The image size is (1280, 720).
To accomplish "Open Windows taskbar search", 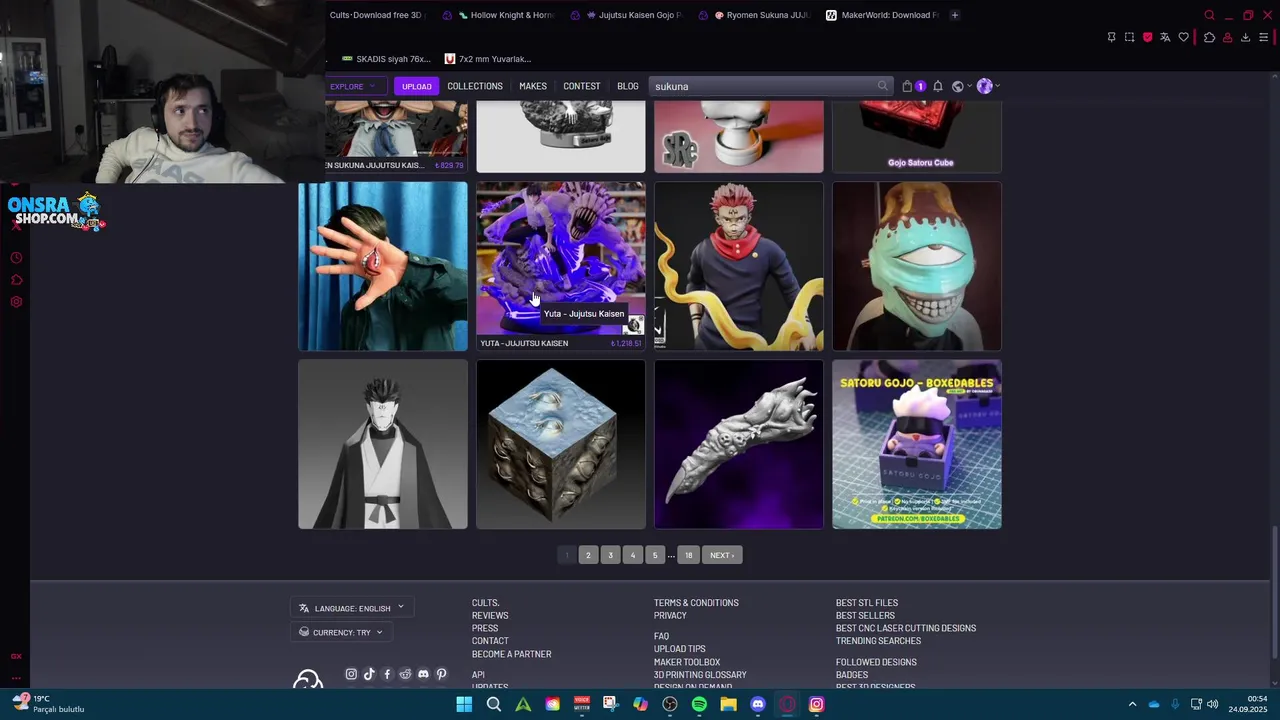I will (x=493, y=704).
